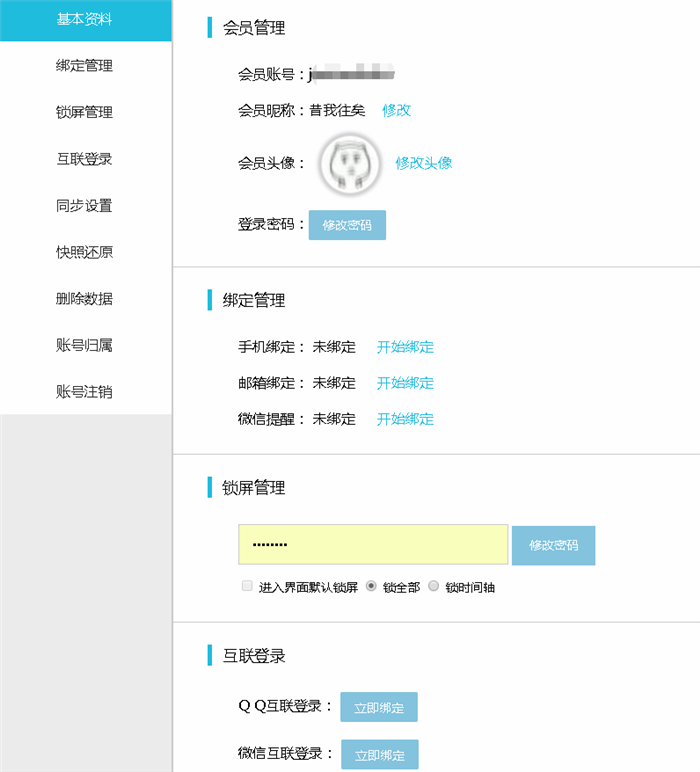Open 互联登录 sidebar item

pyautogui.click(x=85, y=159)
